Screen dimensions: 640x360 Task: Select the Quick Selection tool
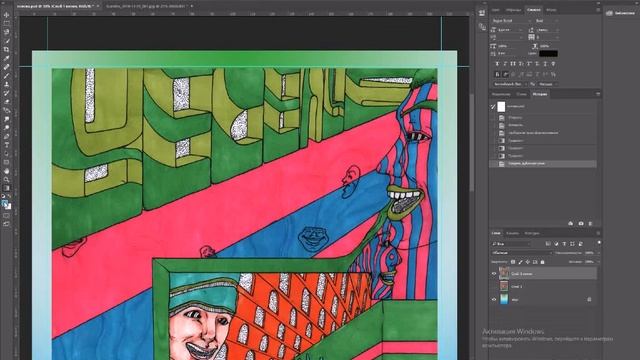pyautogui.click(x=7, y=41)
